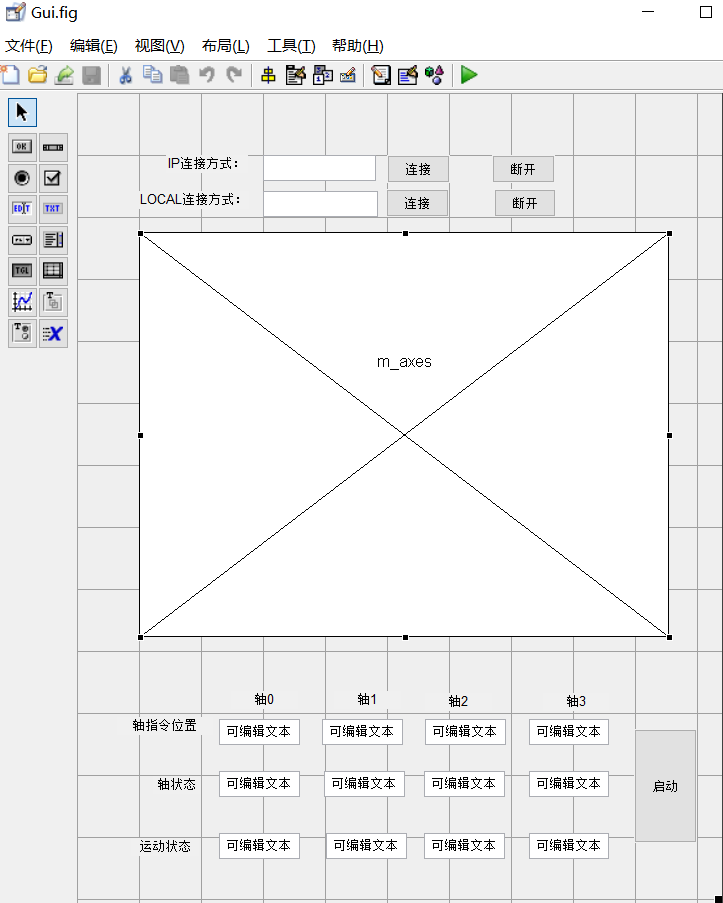Select 轴3 运动状态 edit box
This screenshot has height=903, width=723.
569,846
